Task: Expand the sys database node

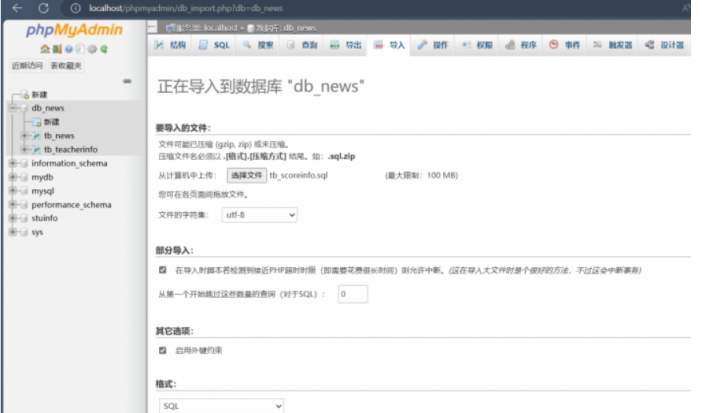Action: click(13, 232)
